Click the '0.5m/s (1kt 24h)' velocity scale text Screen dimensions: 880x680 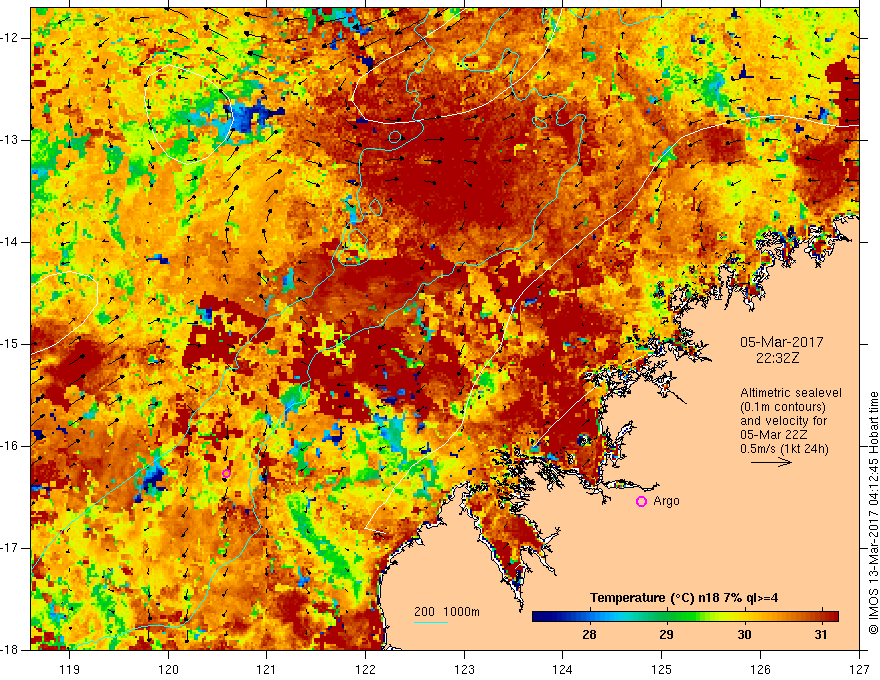[x=784, y=449]
